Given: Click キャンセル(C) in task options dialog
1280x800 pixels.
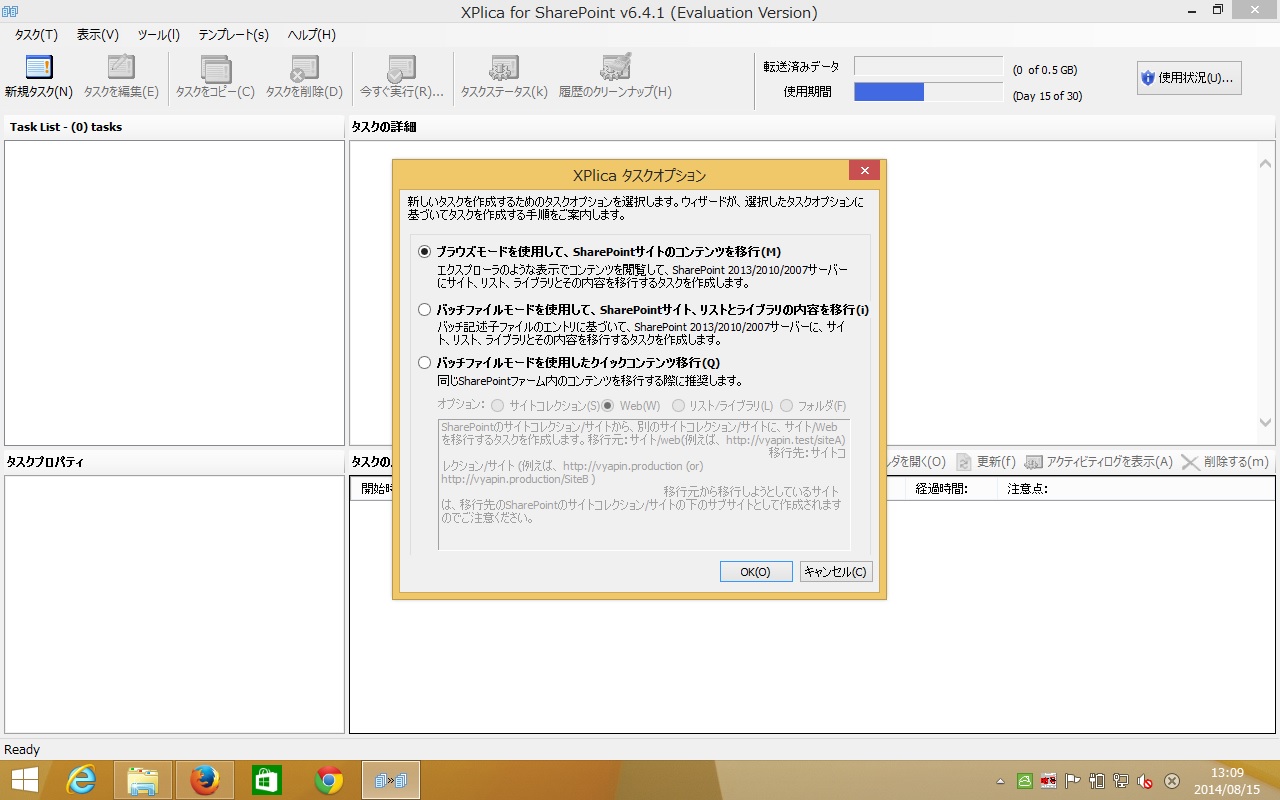Looking at the screenshot, I should click(x=836, y=572).
